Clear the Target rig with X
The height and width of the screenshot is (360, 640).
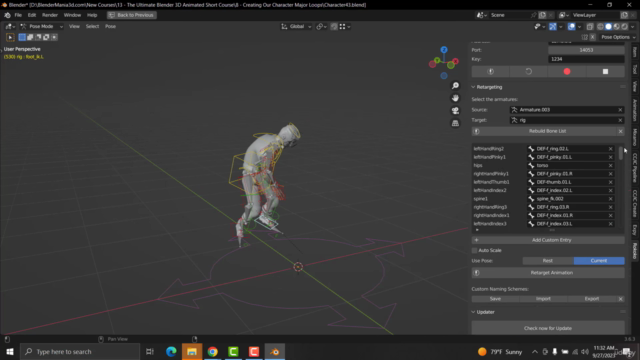pos(620,120)
